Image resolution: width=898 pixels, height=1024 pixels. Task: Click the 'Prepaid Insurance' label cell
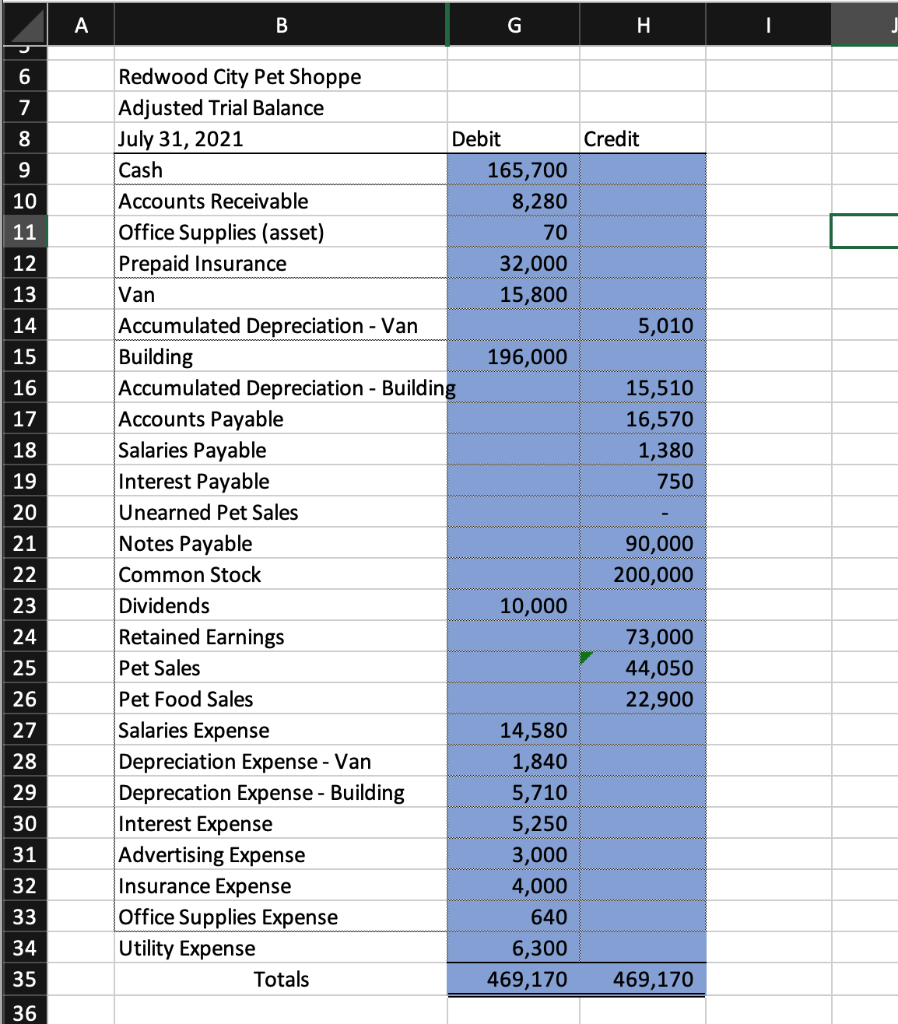(x=281, y=263)
